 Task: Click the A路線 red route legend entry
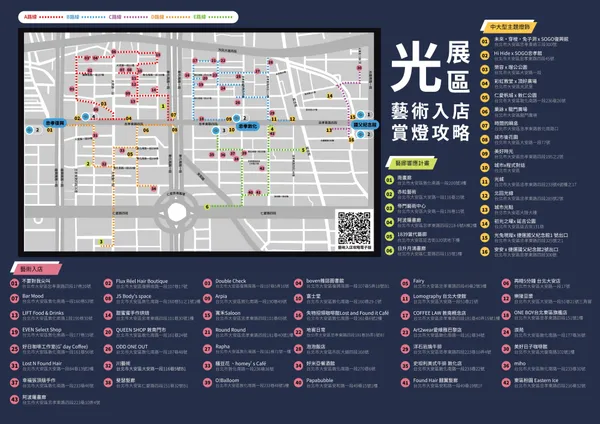pyautogui.click(x=43, y=17)
